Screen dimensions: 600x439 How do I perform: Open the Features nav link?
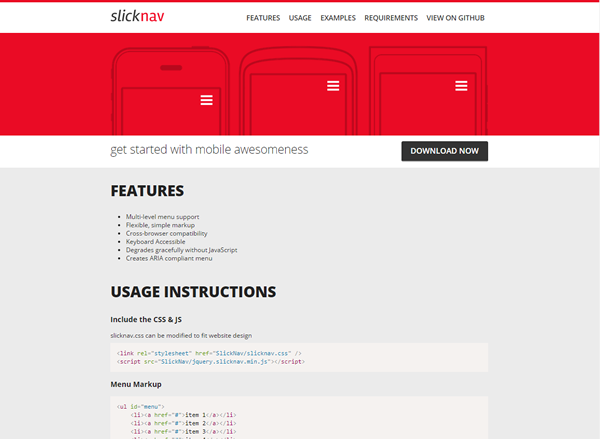263,18
